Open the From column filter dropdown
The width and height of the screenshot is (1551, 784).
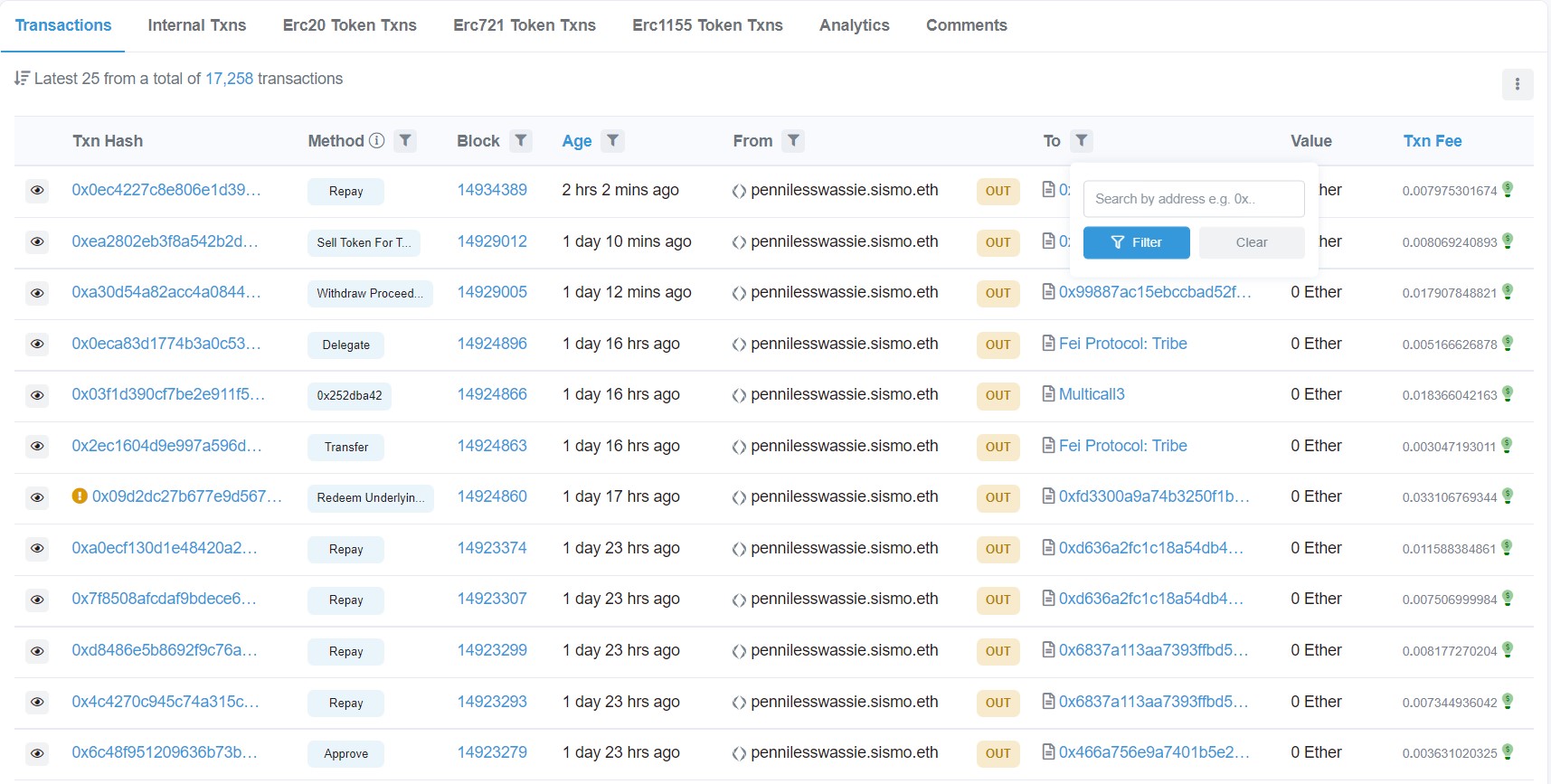click(793, 141)
